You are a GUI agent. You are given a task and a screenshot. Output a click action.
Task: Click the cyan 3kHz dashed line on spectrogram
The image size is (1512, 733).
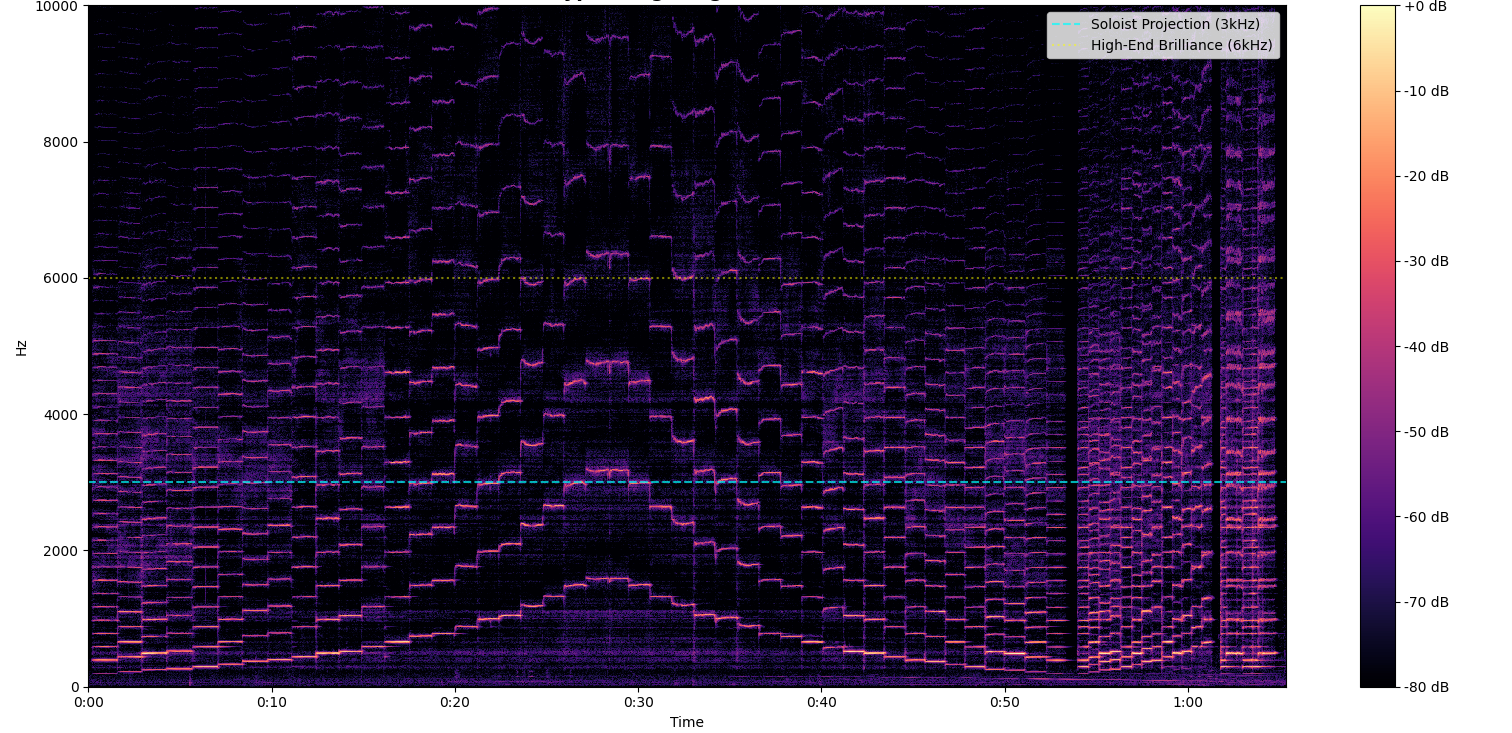point(700,482)
